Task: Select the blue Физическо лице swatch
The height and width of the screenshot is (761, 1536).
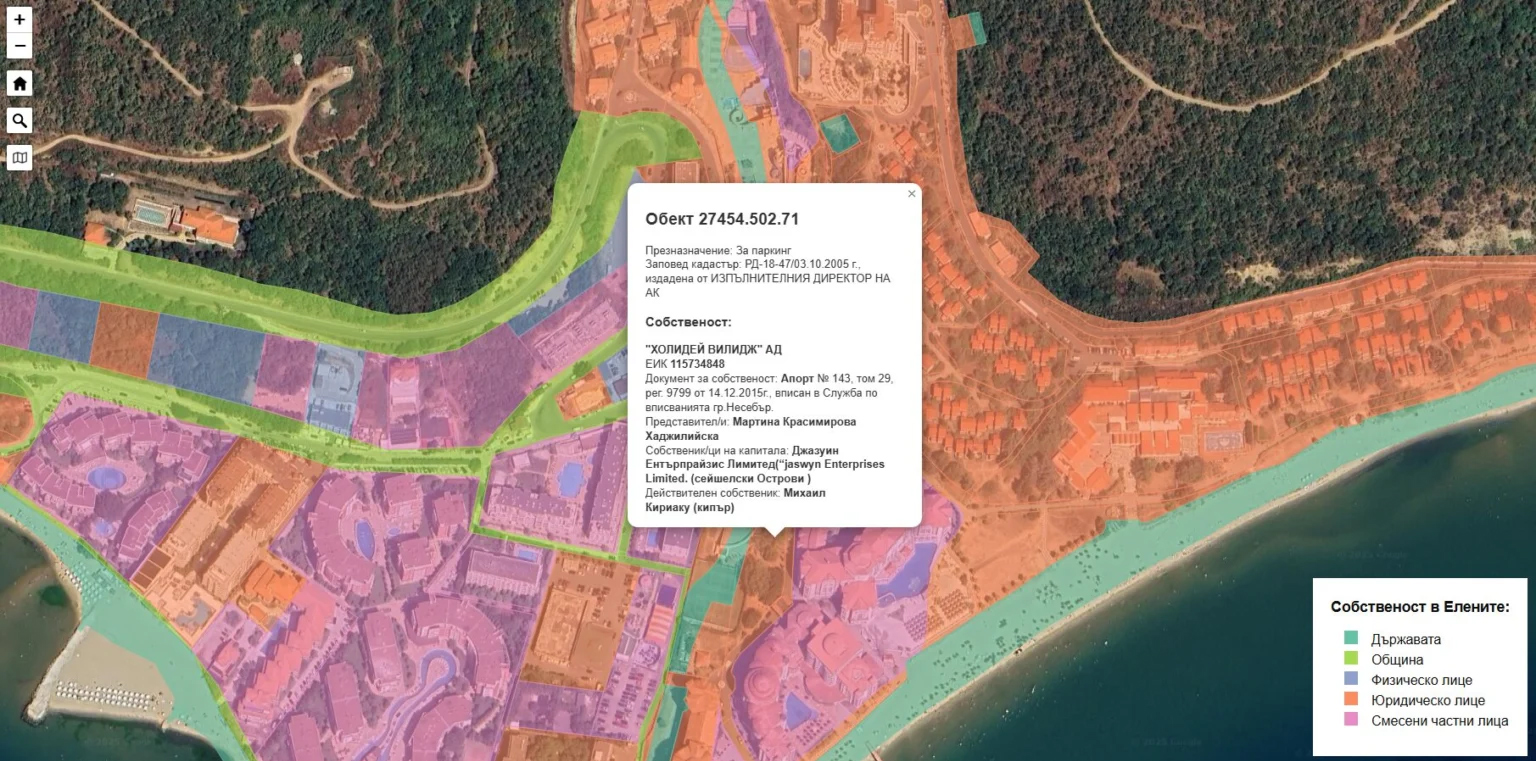Action: tap(1351, 680)
